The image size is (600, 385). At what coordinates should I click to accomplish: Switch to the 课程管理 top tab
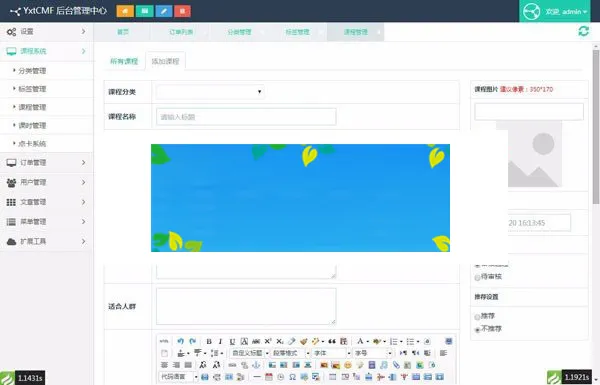pos(355,32)
